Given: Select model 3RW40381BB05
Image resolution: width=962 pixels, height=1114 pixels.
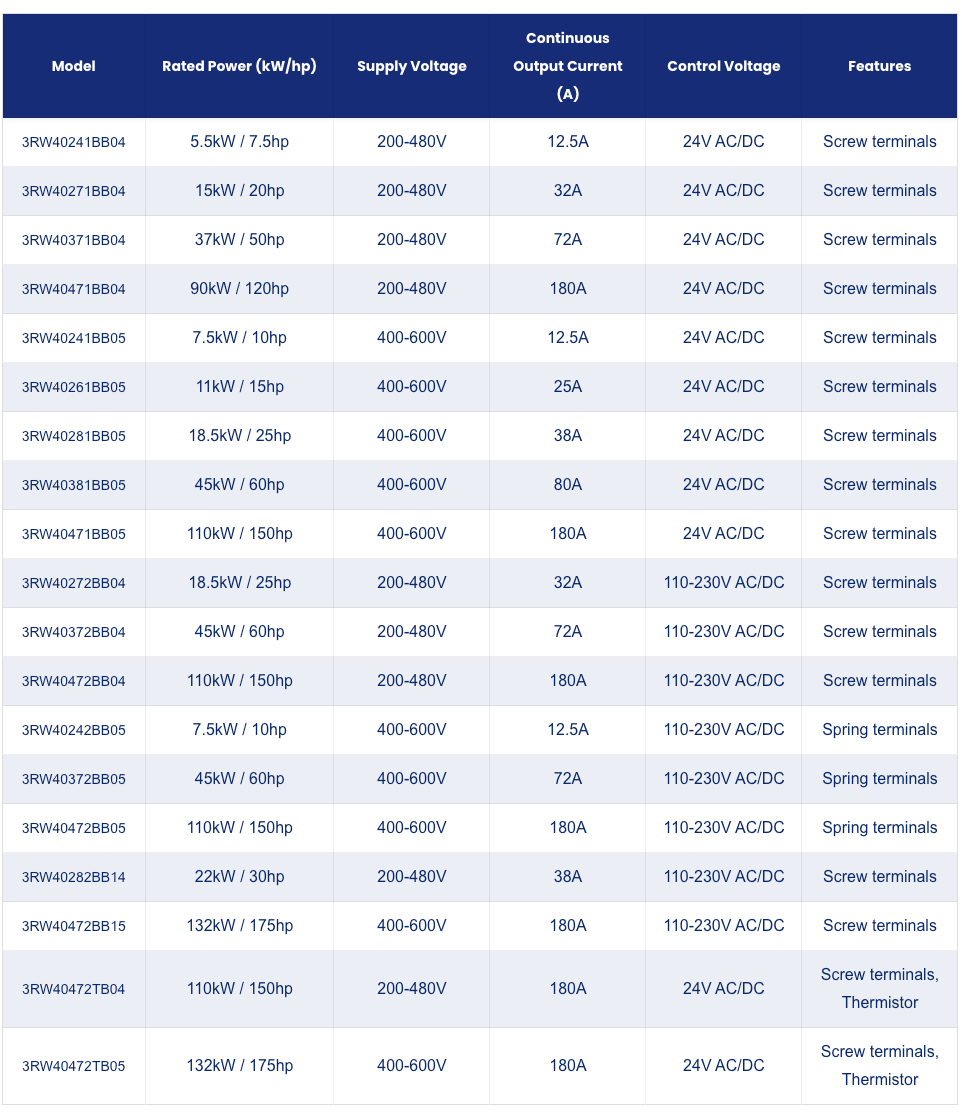Looking at the screenshot, I should click(73, 485).
